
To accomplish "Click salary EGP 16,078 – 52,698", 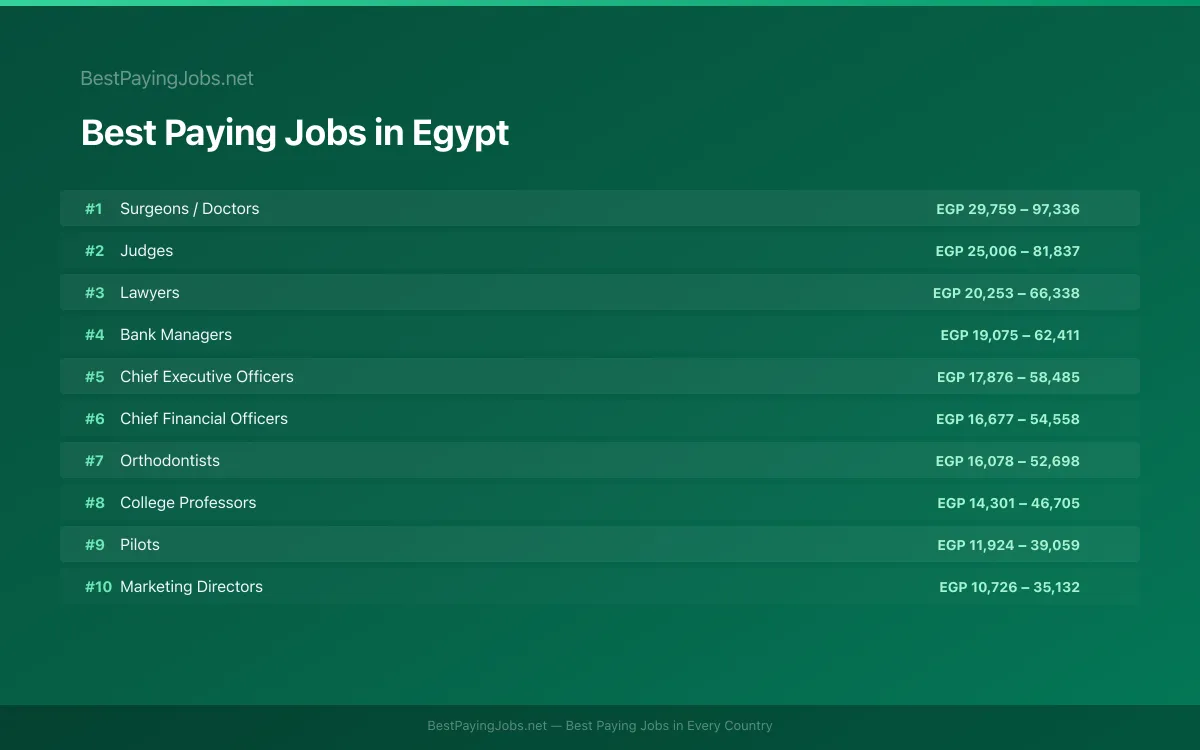I will click(1008, 461).
